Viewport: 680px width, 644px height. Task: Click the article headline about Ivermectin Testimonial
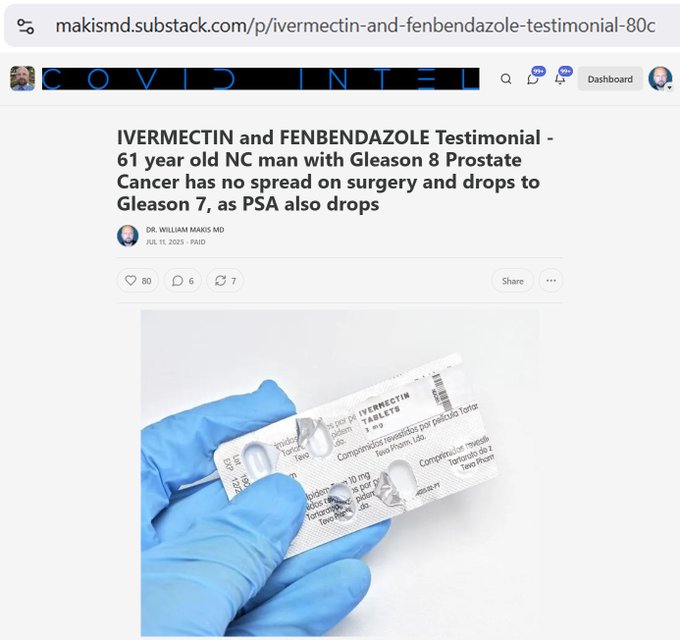tap(334, 170)
